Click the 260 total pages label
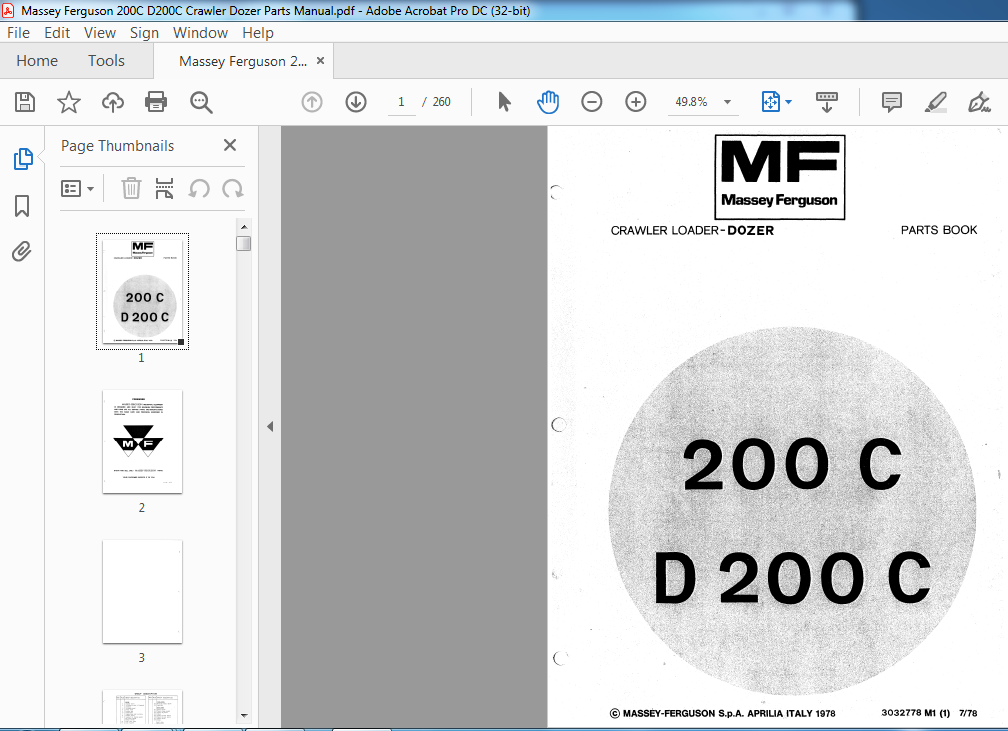This screenshot has width=1008, height=731. [x=441, y=102]
